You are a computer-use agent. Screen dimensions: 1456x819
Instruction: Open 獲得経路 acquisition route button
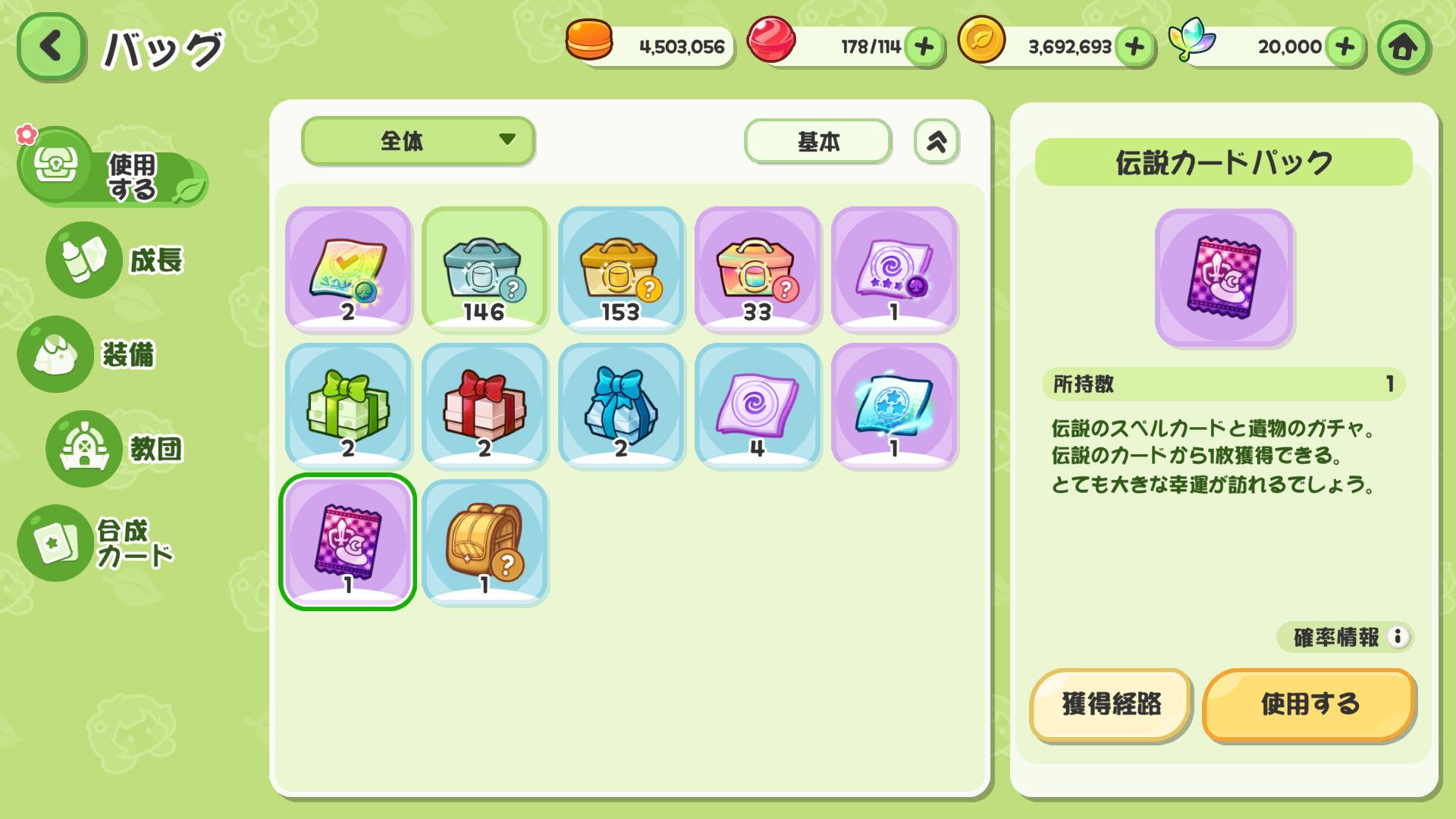coord(1111,704)
